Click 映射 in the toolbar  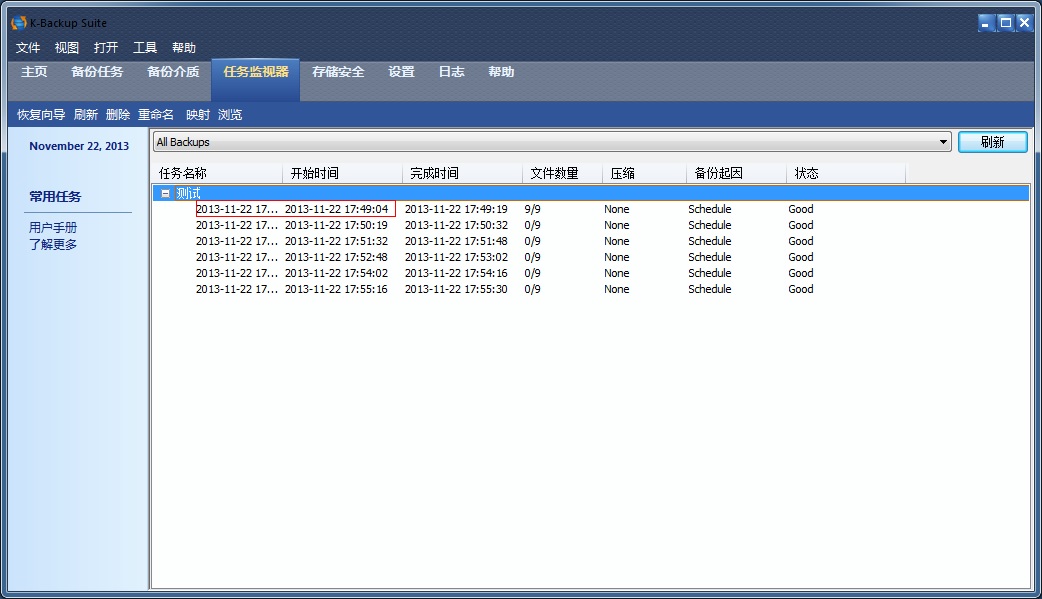(198, 115)
